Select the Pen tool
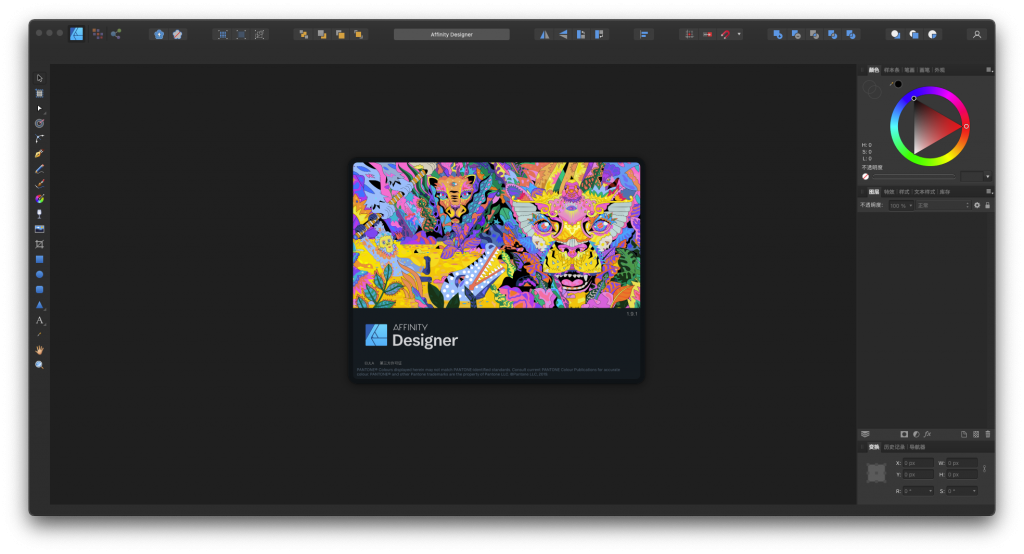Screen dimensions: 1024x554 click(x=39, y=154)
